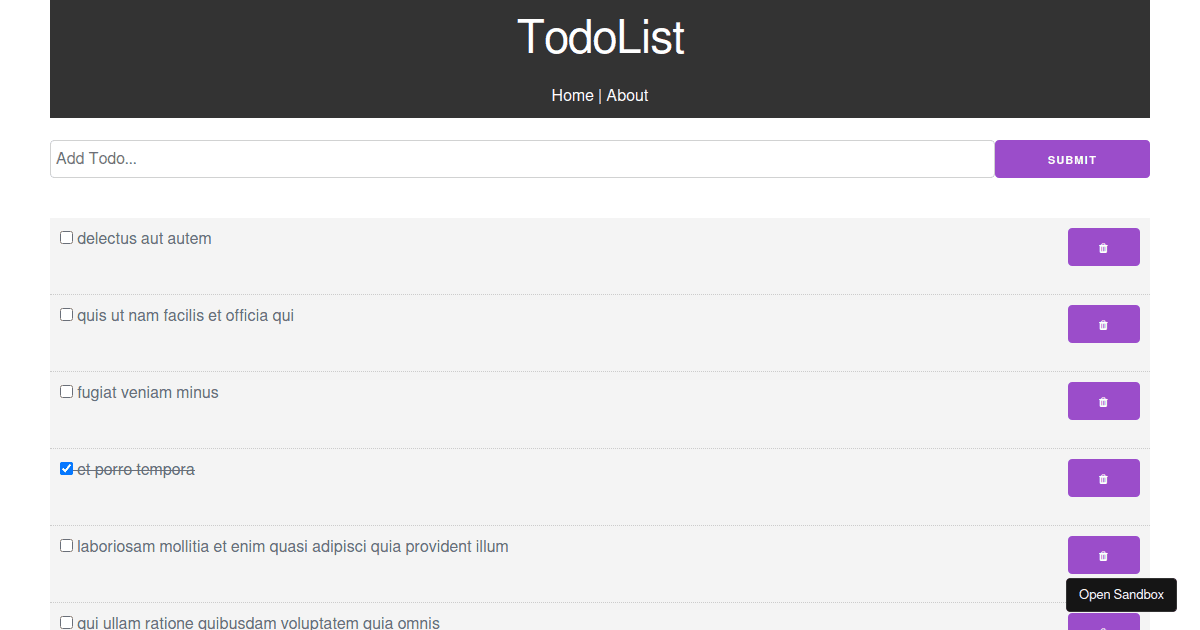Delete the todo "delectus aut autem"
The width and height of the screenshot is (1200, 630).
click(x=1103, y=246)
